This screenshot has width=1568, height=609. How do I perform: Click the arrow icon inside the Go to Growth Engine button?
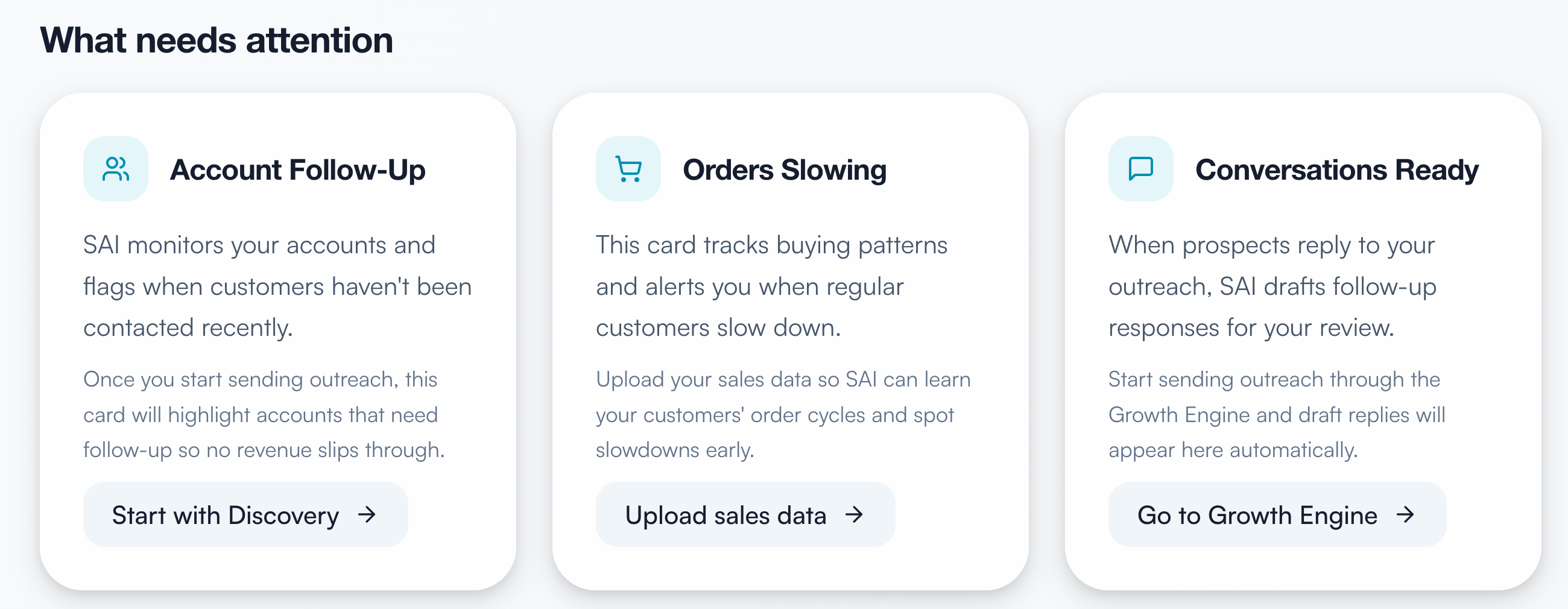[x=1406, y=515]
